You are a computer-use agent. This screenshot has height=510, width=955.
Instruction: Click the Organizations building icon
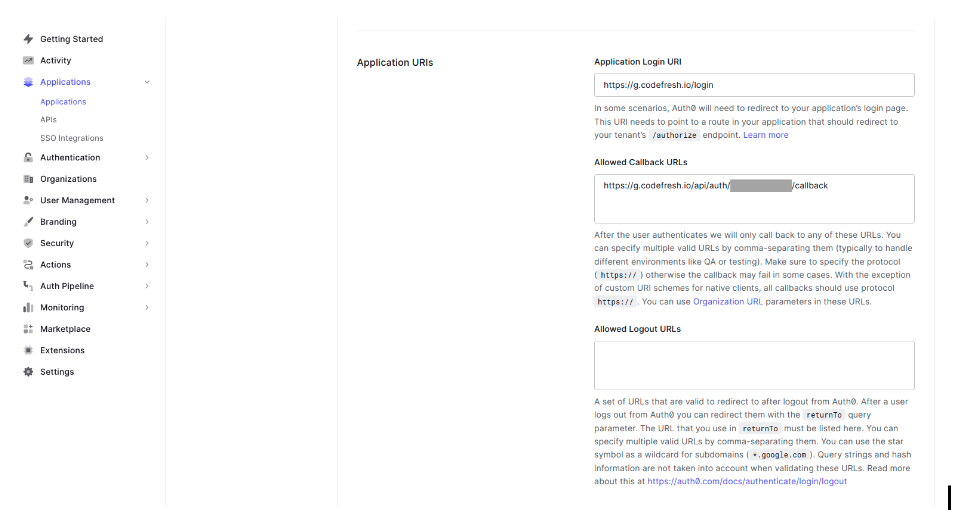click(x=28, y=179)
